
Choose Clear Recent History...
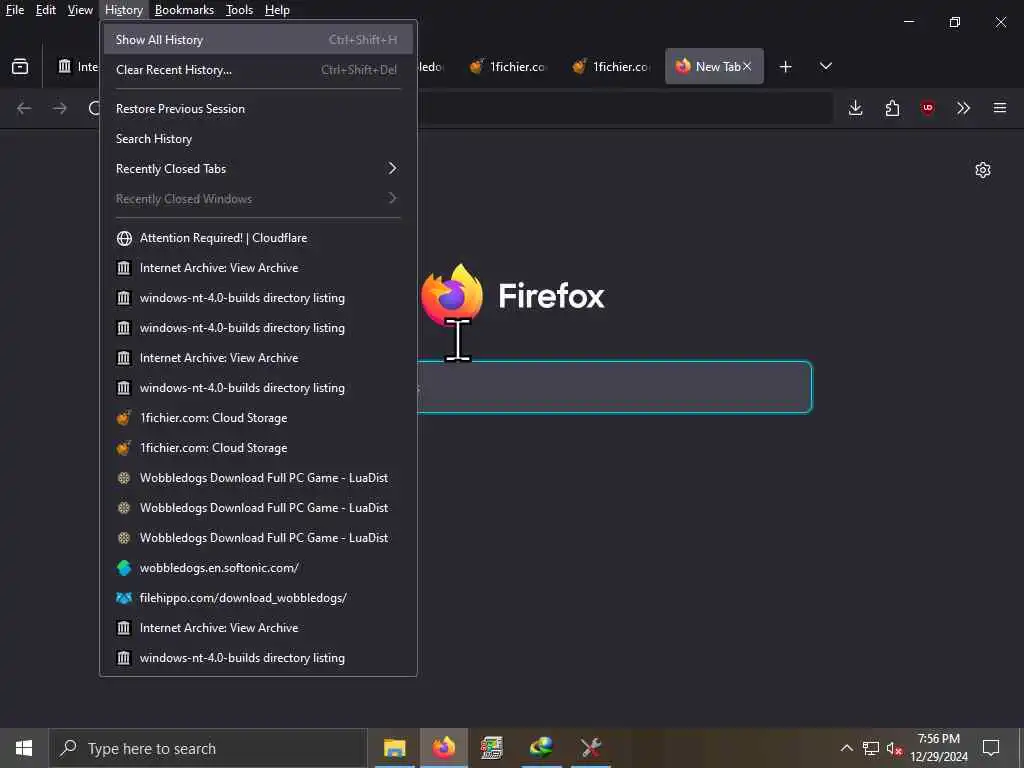[258, 70]
